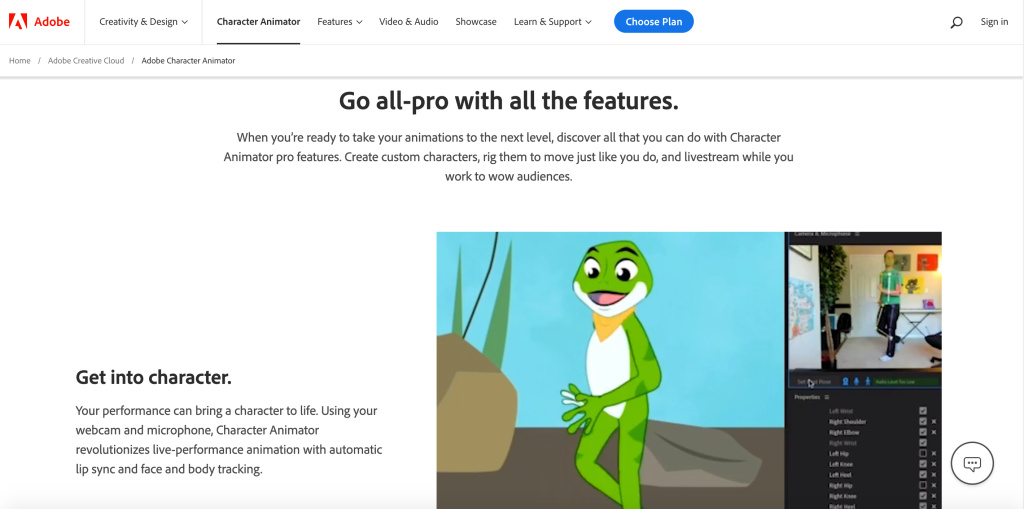Open the Properties panel menu icon
1024x509 pixels.
click(826, 397)
